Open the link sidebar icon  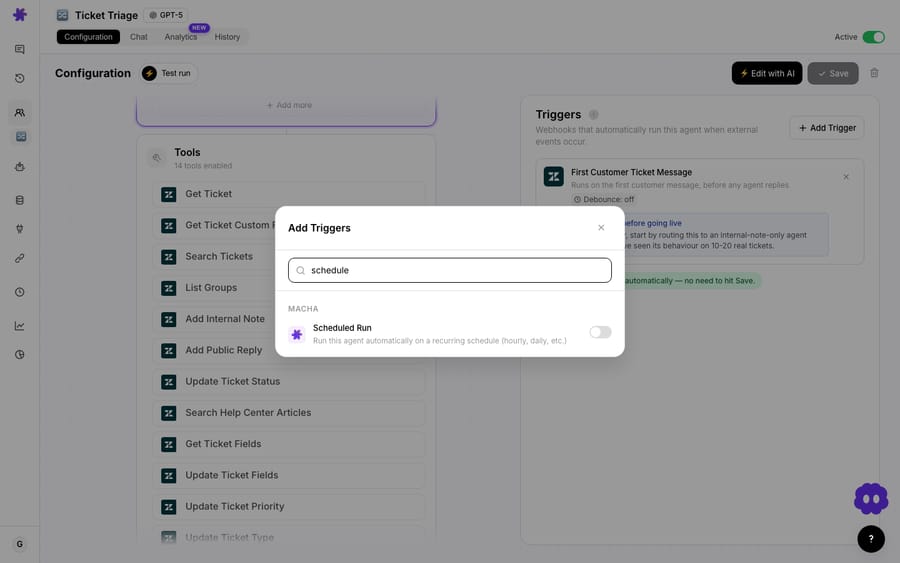(20, 258)
